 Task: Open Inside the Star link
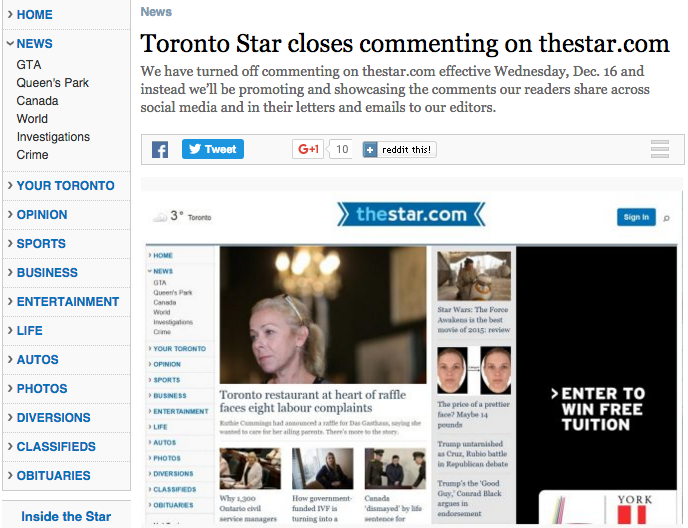tap(66, 517)
